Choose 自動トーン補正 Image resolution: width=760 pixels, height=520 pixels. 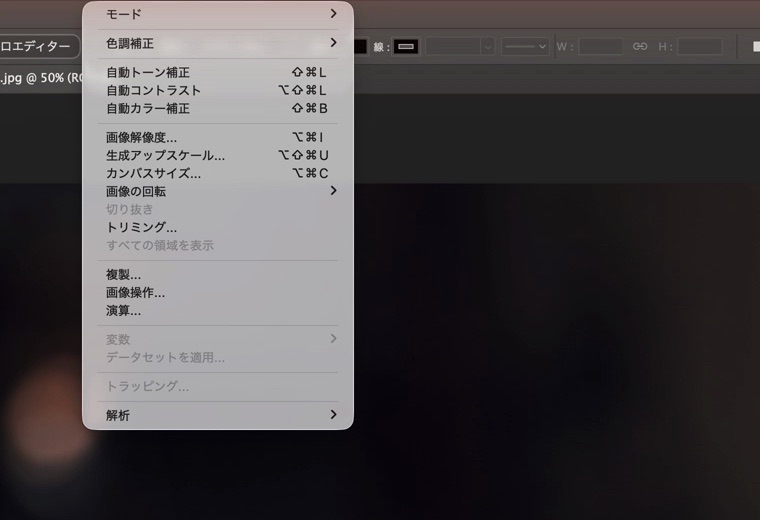click(218, 72)
